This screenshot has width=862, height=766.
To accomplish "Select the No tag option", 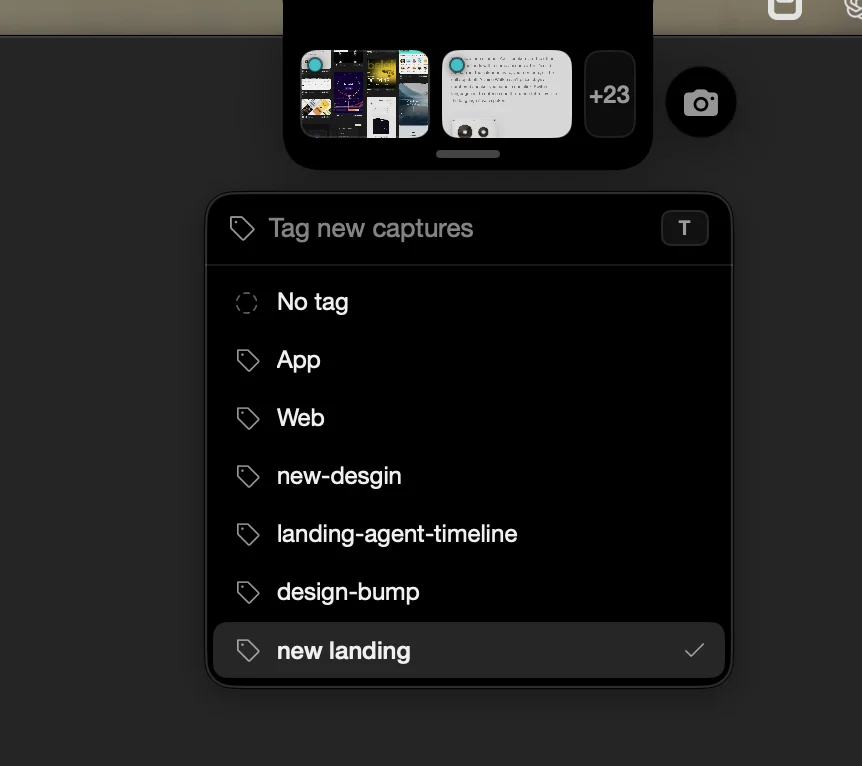I will point(469,302).
